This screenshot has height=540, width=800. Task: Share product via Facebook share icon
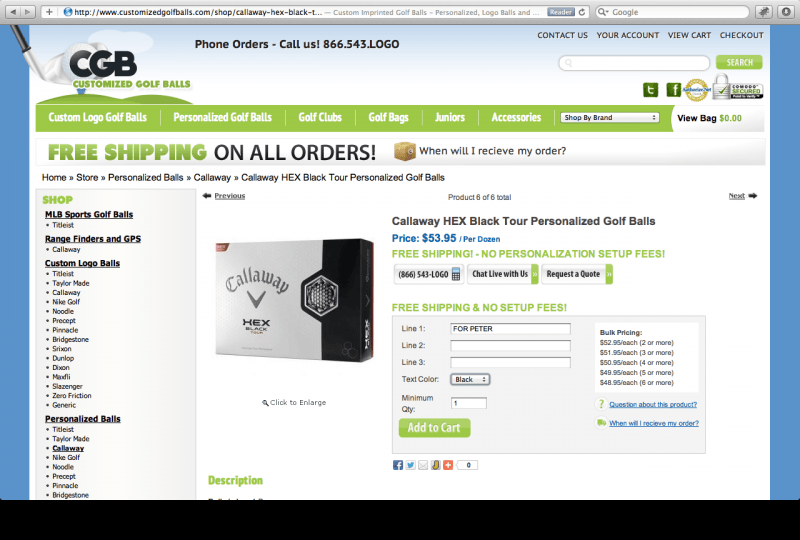398,465
